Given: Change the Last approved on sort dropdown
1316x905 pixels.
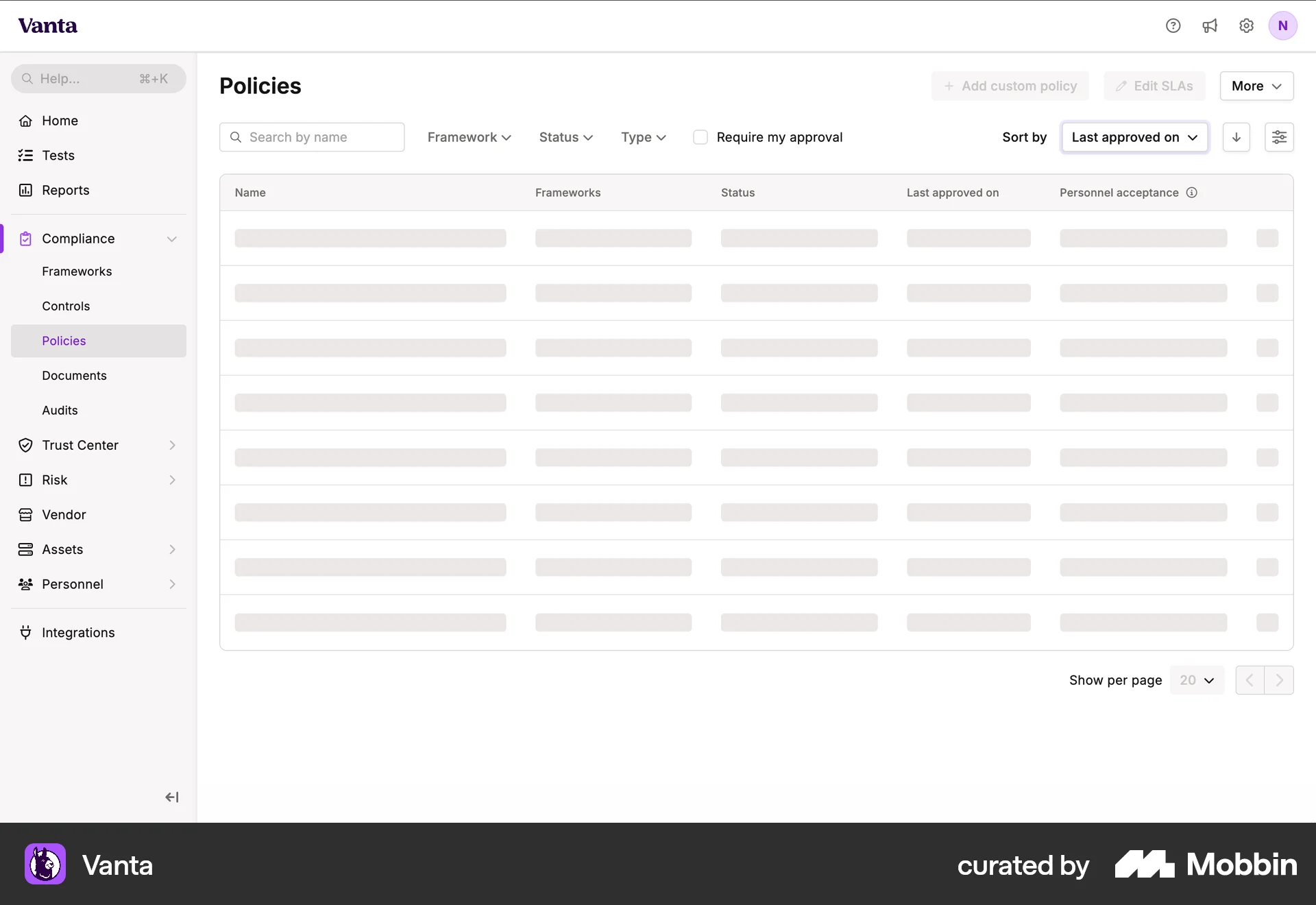Looking at the screenshot, I should (x=1134, y=137).
